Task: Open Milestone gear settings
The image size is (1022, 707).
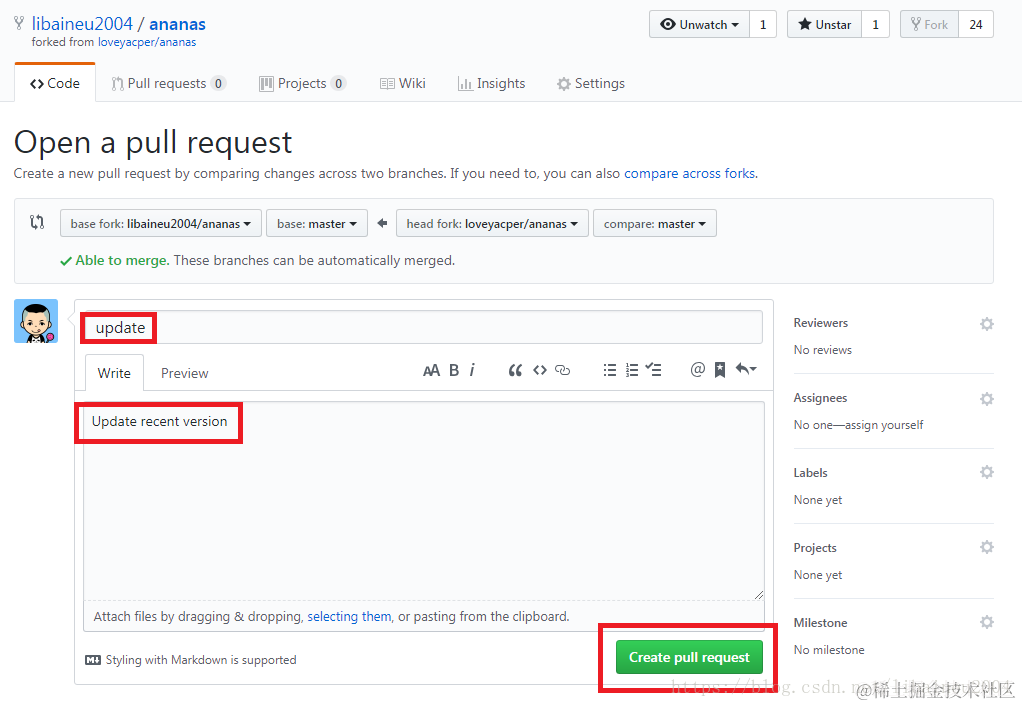Action: click(987, 622)
